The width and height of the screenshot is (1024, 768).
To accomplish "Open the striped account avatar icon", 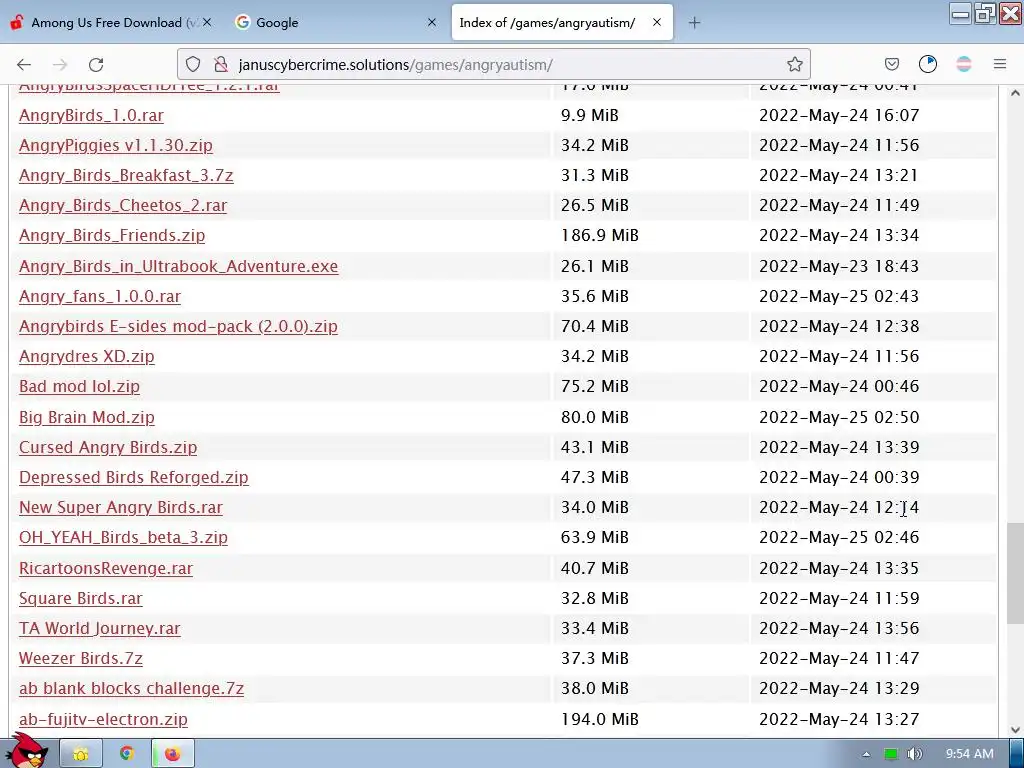I will coord(964,64).
